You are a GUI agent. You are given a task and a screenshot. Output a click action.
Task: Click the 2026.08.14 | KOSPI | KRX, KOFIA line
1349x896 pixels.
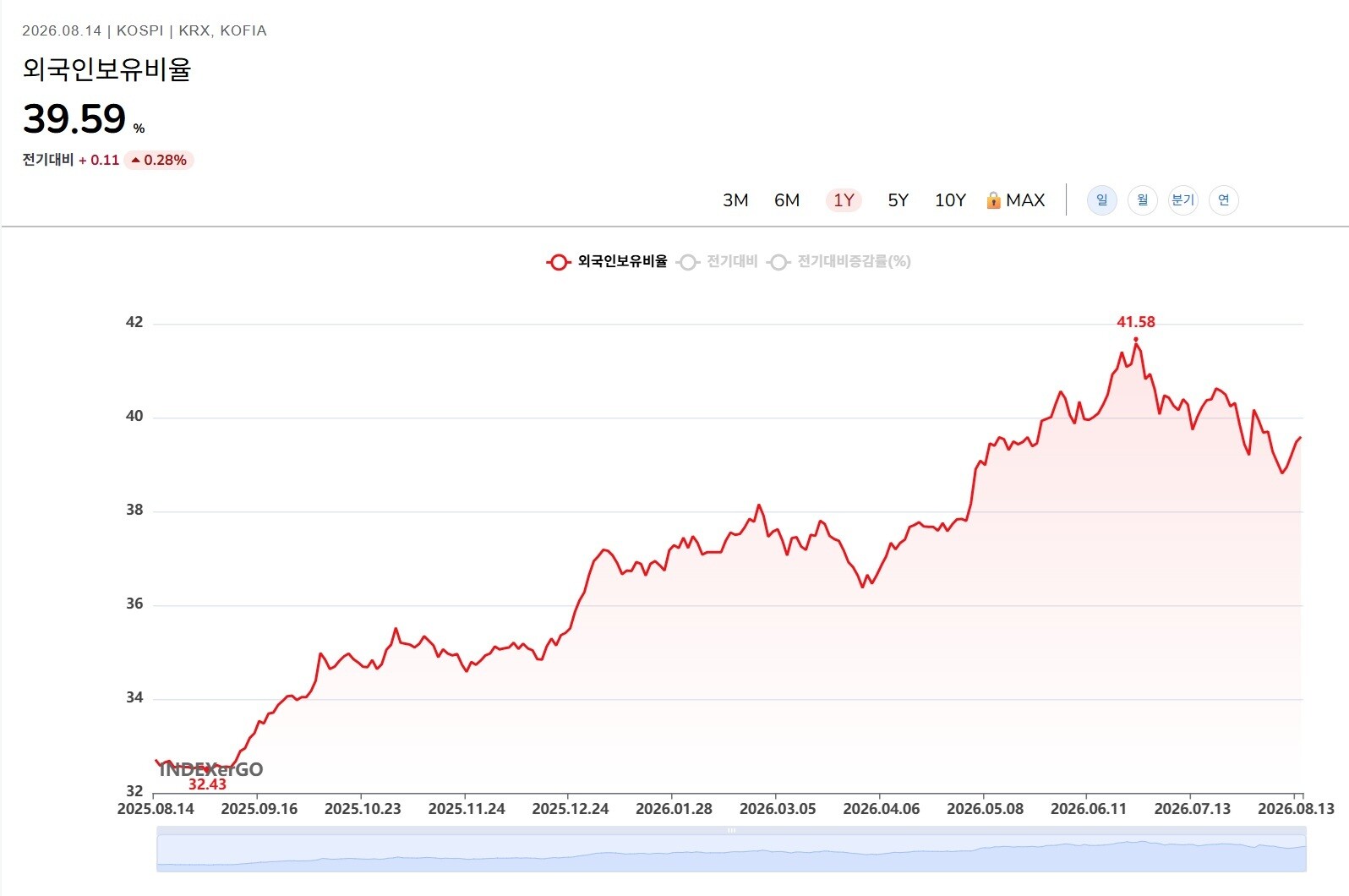(145, 30)
